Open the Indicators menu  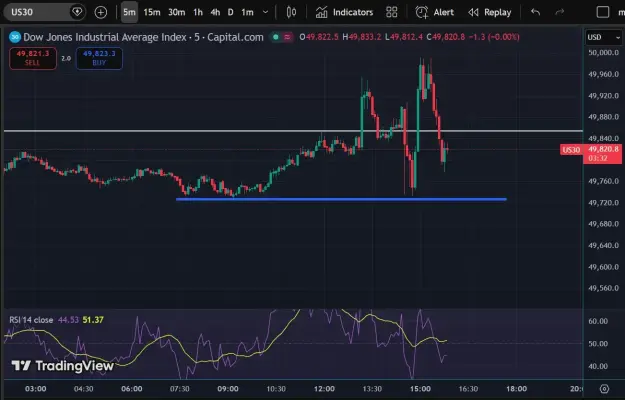coord(344,12)
